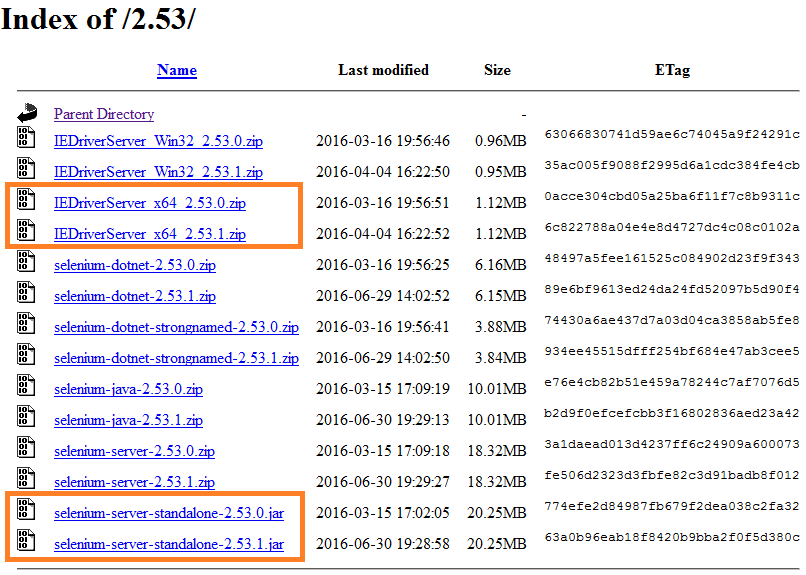Download selenium-java-2.53.0.zip
Viewport: 806px width, 575px height.
(x=128, y=389)
